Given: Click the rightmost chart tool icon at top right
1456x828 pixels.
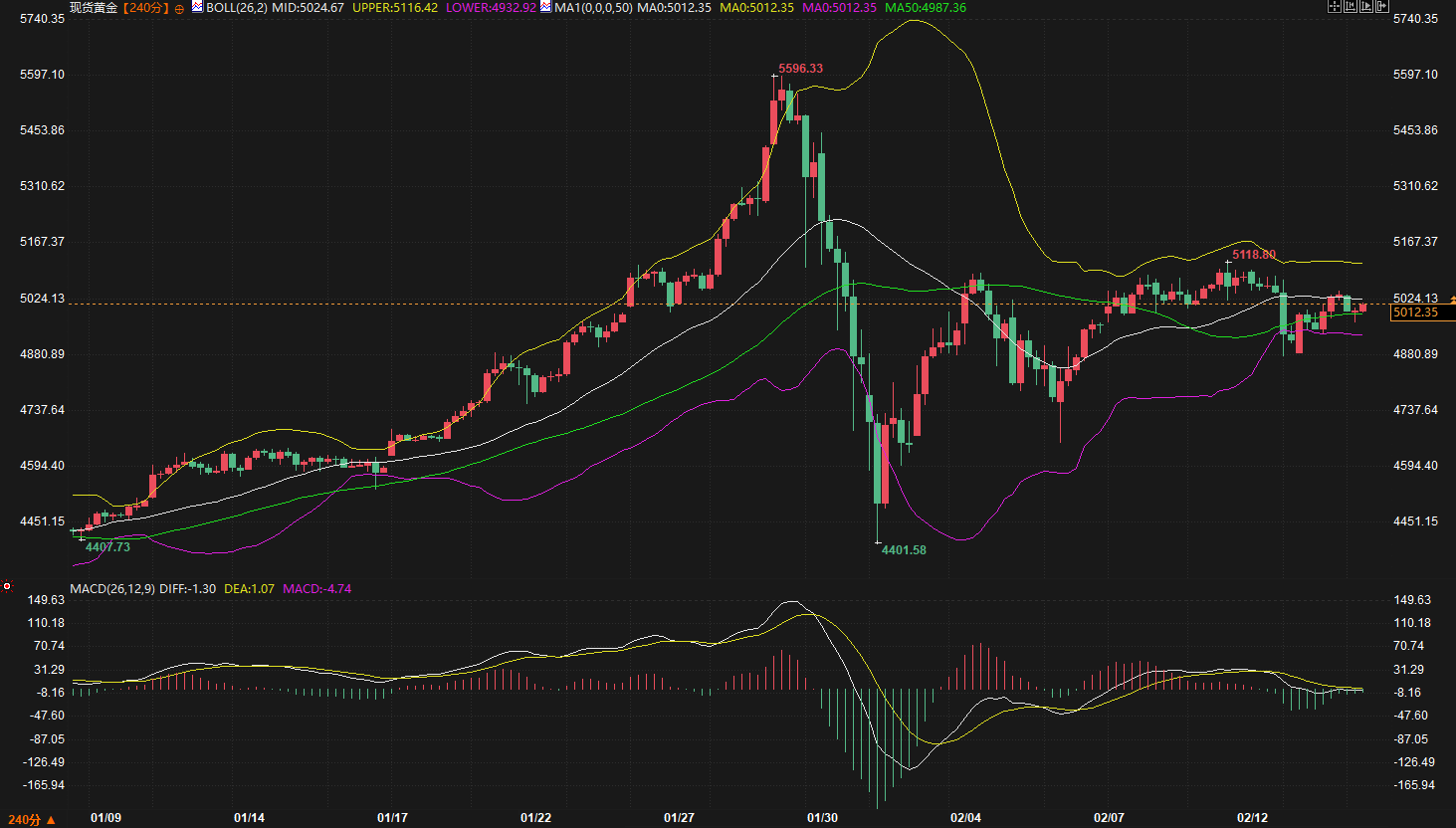Looking at the screenshot, I should tap(1382, 6).
